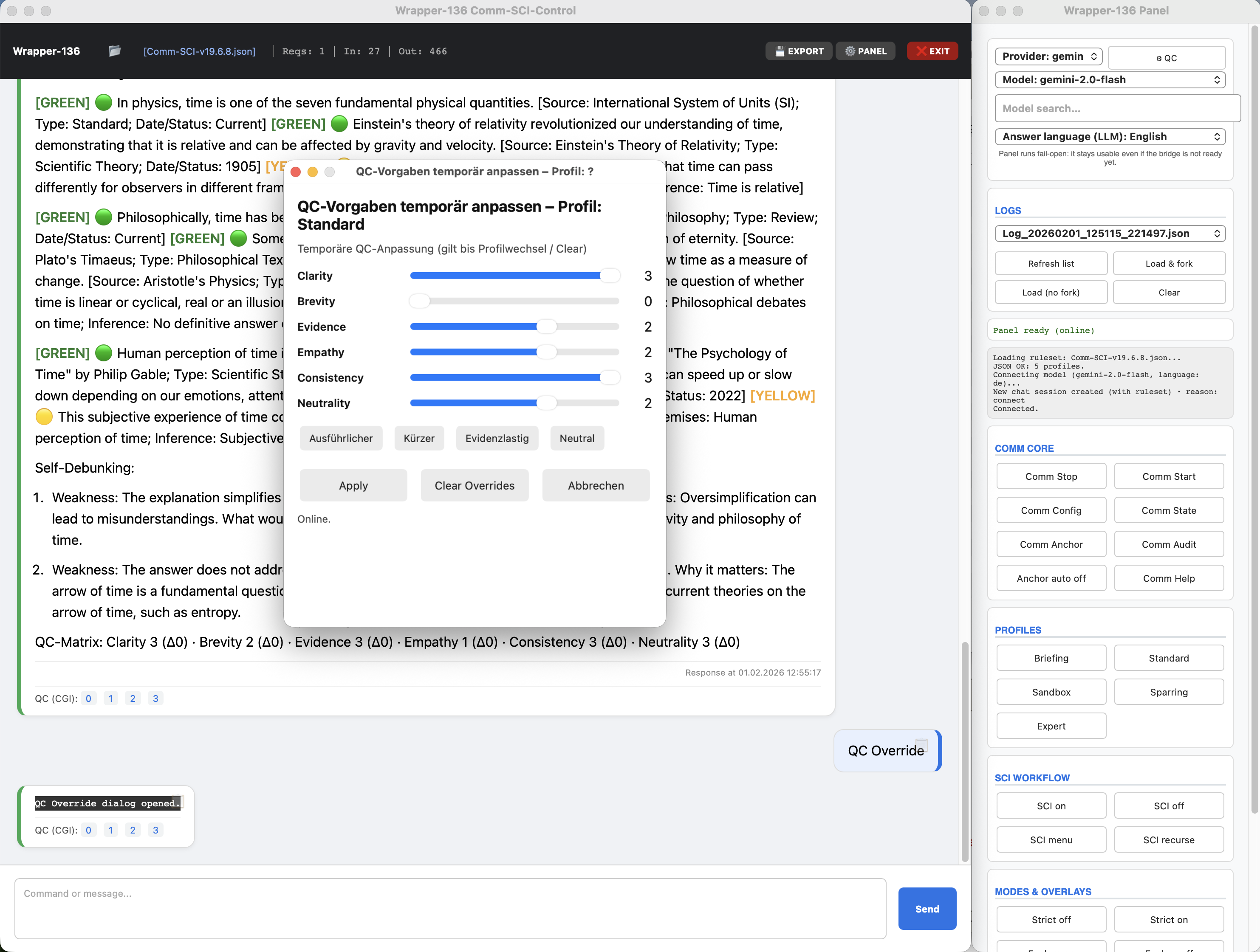Turn Strict mode on
The width and height of the screenshot is (1260, 952).
pos(1169,919)
